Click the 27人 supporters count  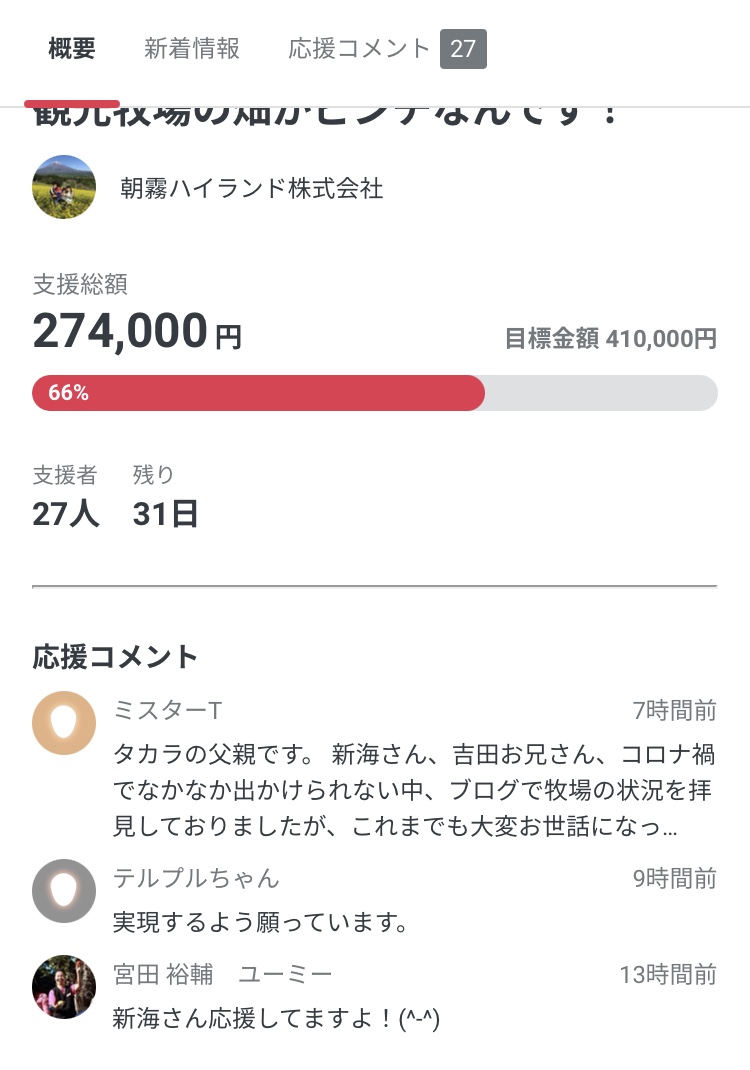tap(66, 513)
